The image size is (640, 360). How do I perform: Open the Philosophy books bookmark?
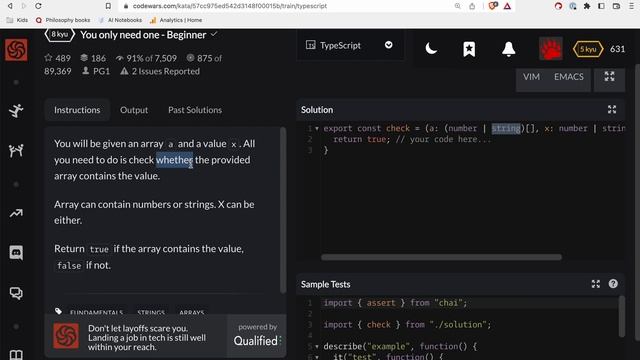(x=63, y=20)
